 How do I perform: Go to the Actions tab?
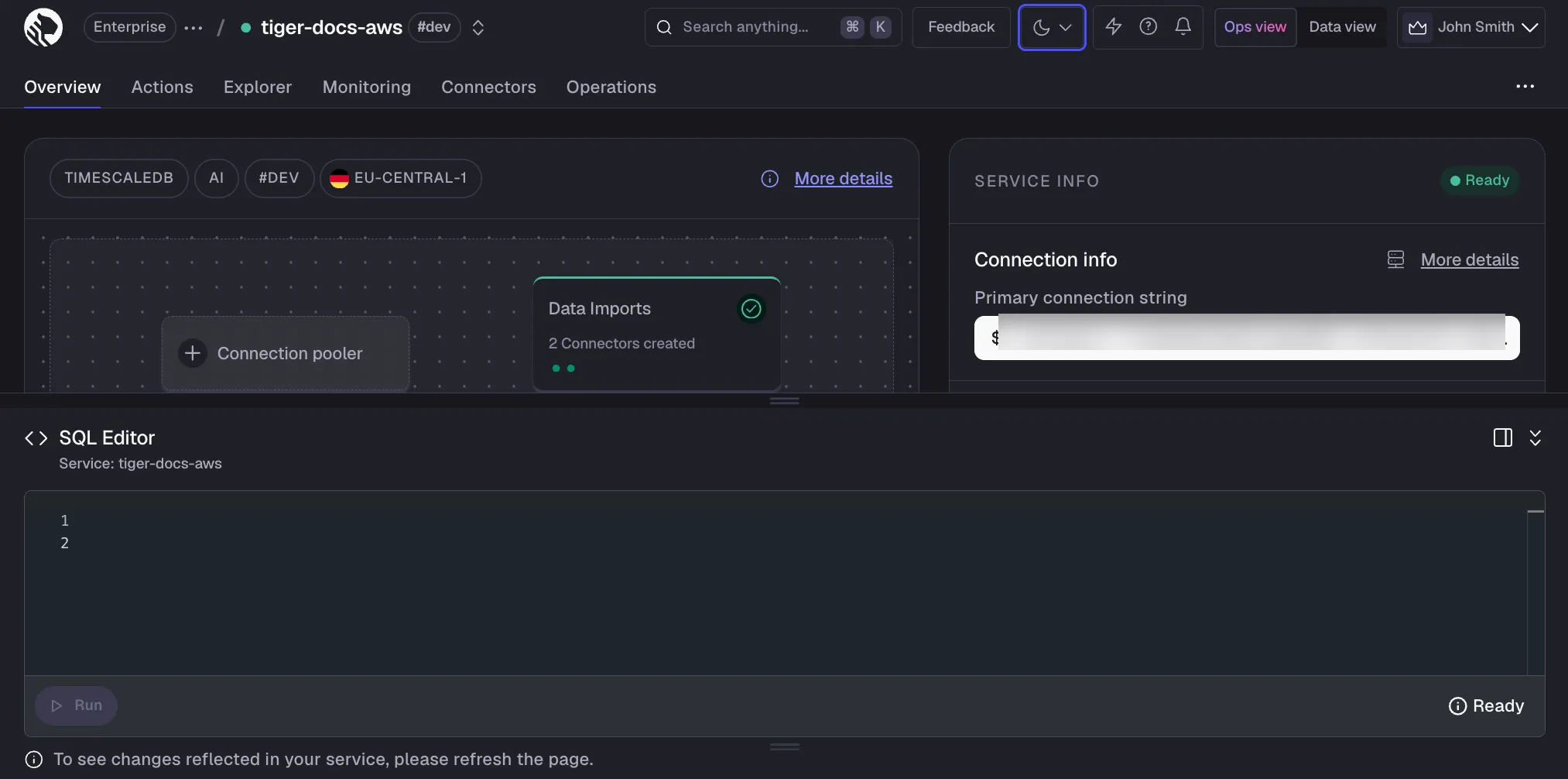(x=163, y=87)
